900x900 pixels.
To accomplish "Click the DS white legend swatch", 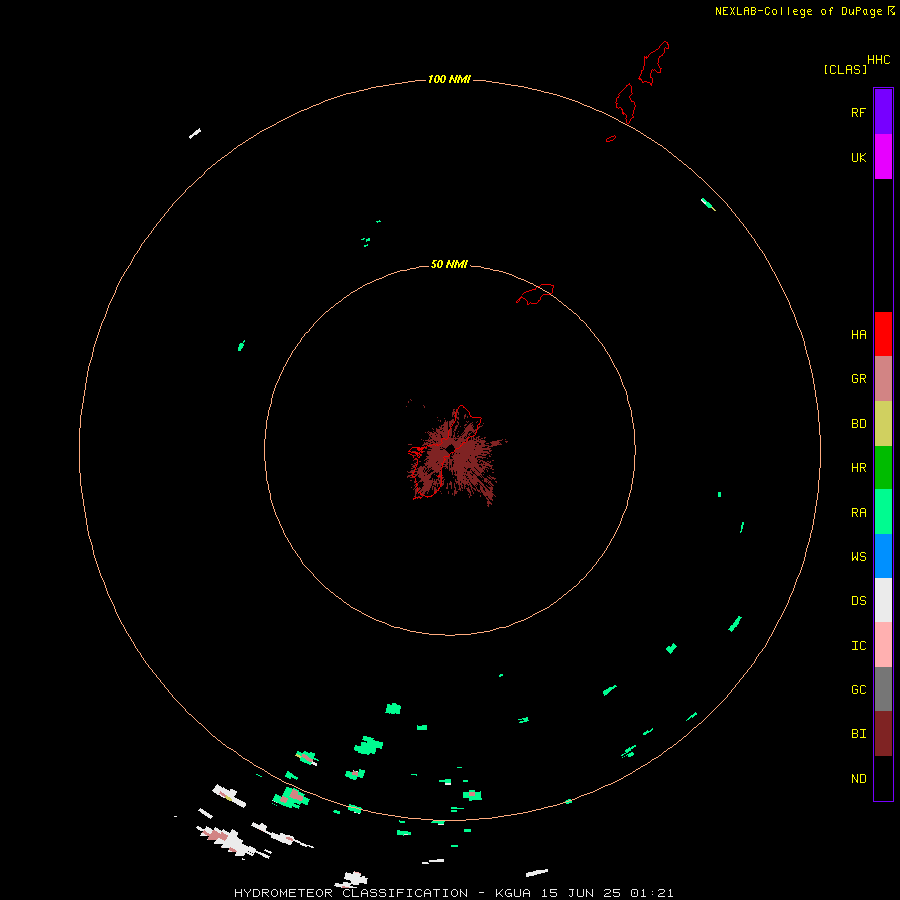I will 883,600.
